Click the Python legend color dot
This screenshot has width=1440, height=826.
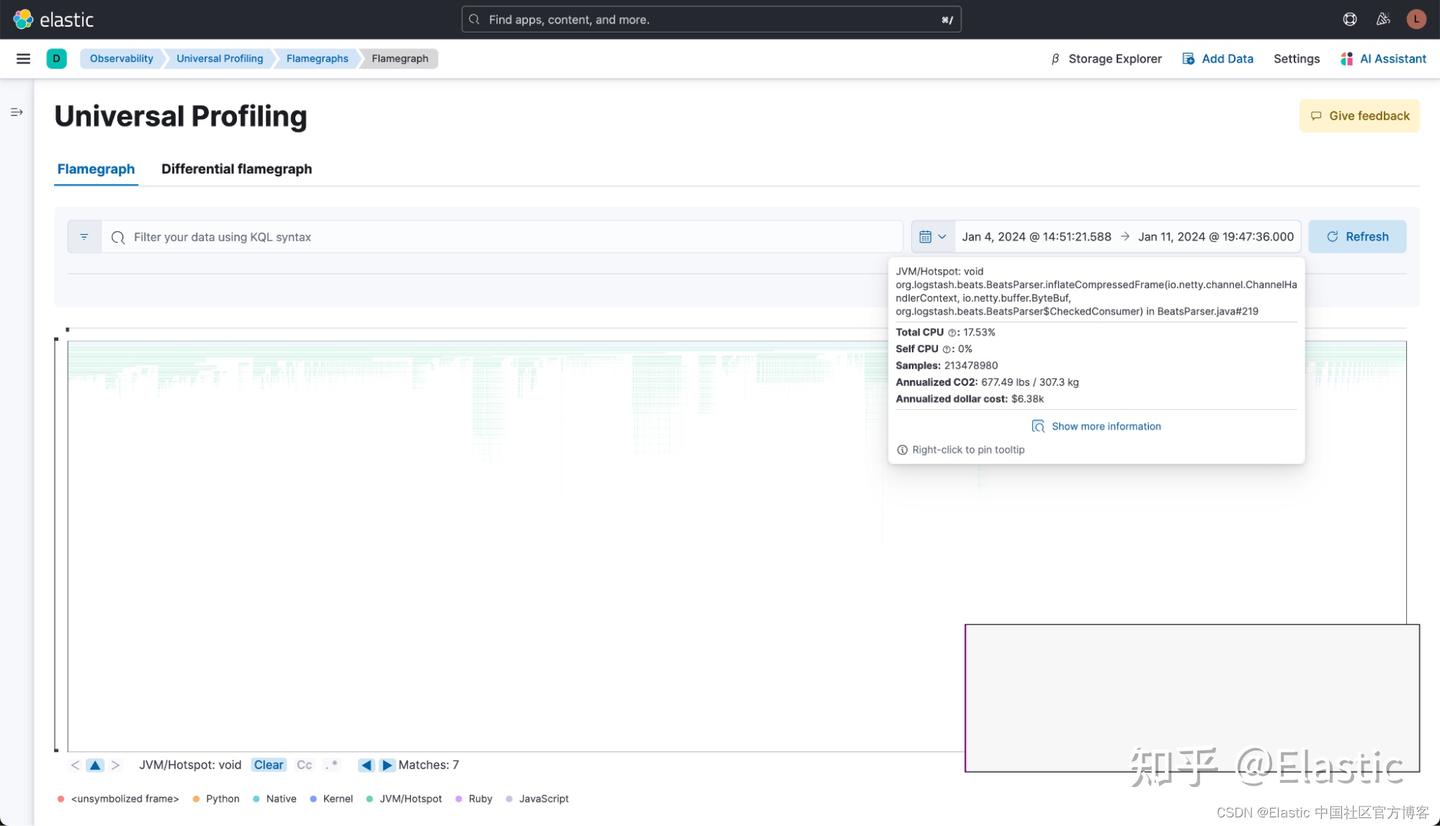pyautogui.click(x=196, y=799)
